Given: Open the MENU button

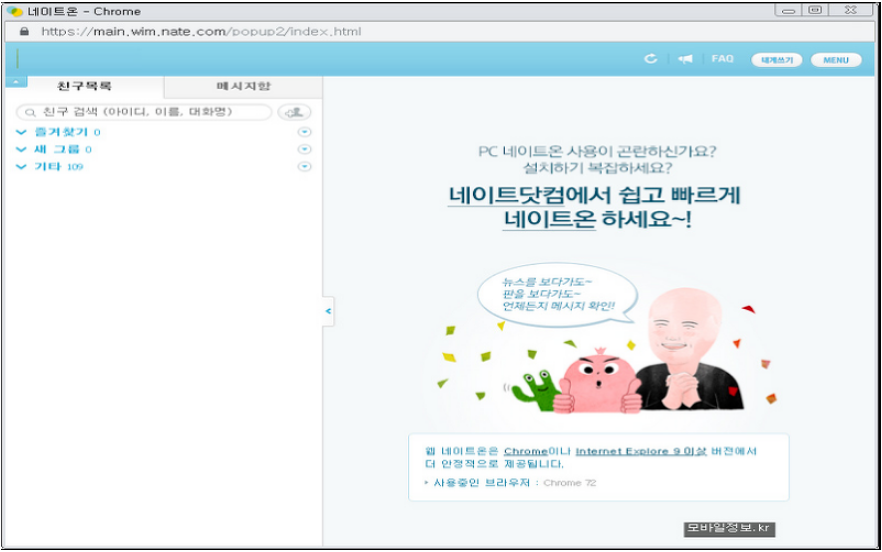Looking at the screenshot, I should (836, 60).
